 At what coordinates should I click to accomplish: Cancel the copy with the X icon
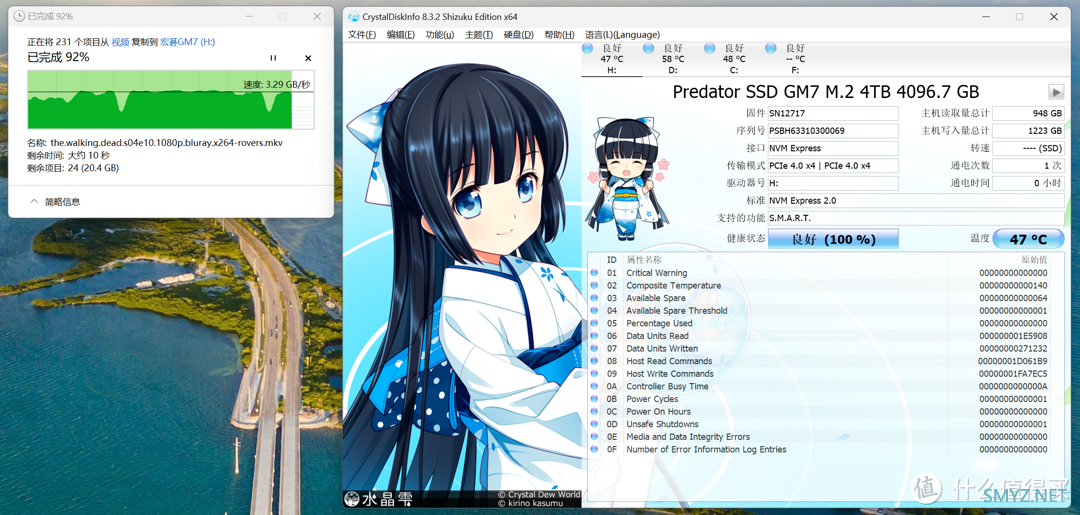(x=308, y=59)
